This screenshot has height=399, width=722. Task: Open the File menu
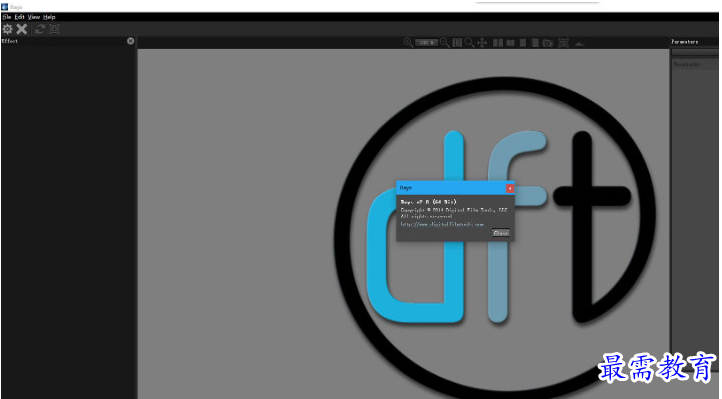pos(6,17)
